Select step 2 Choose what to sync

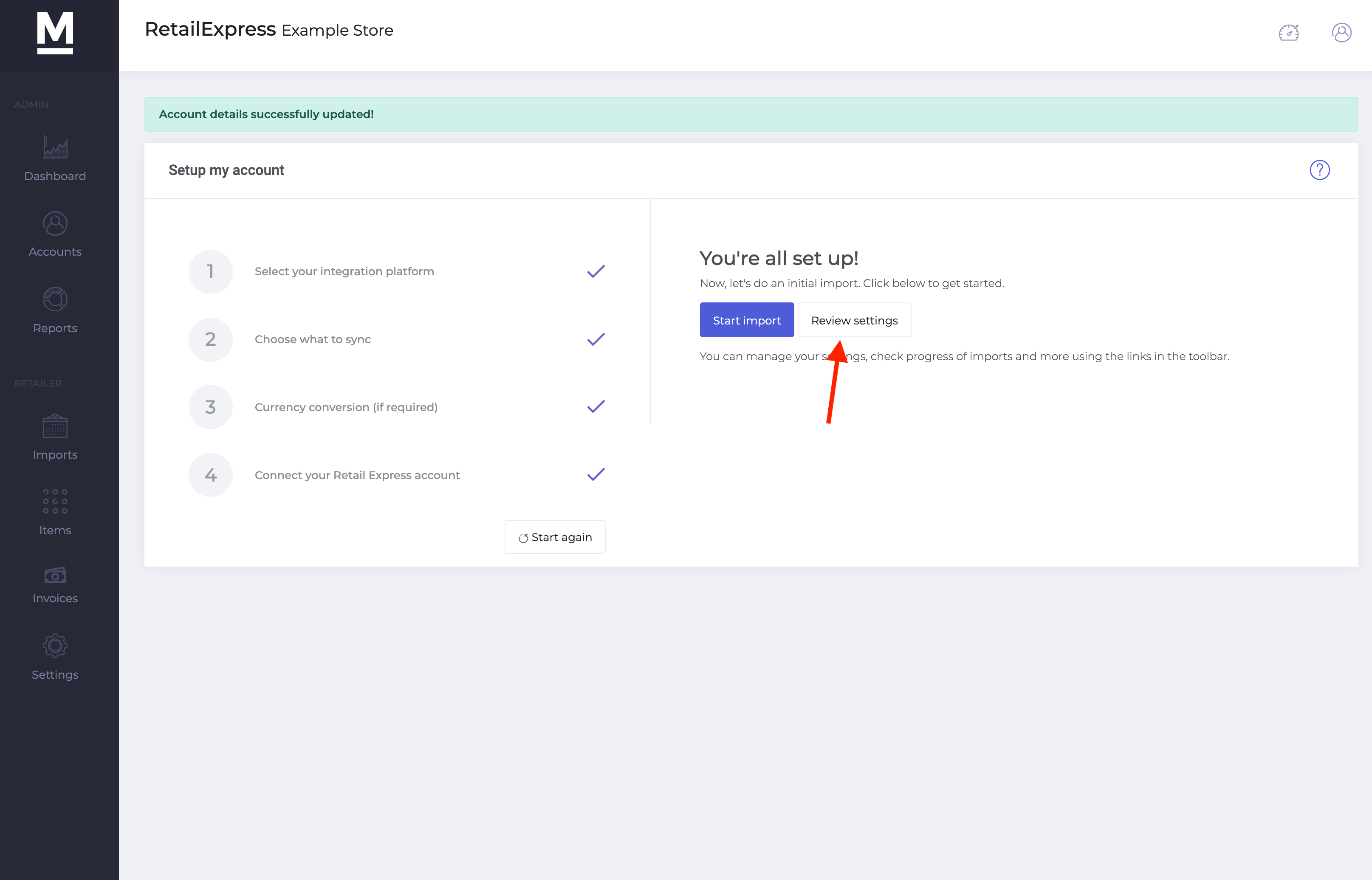(x=397, y=339)
